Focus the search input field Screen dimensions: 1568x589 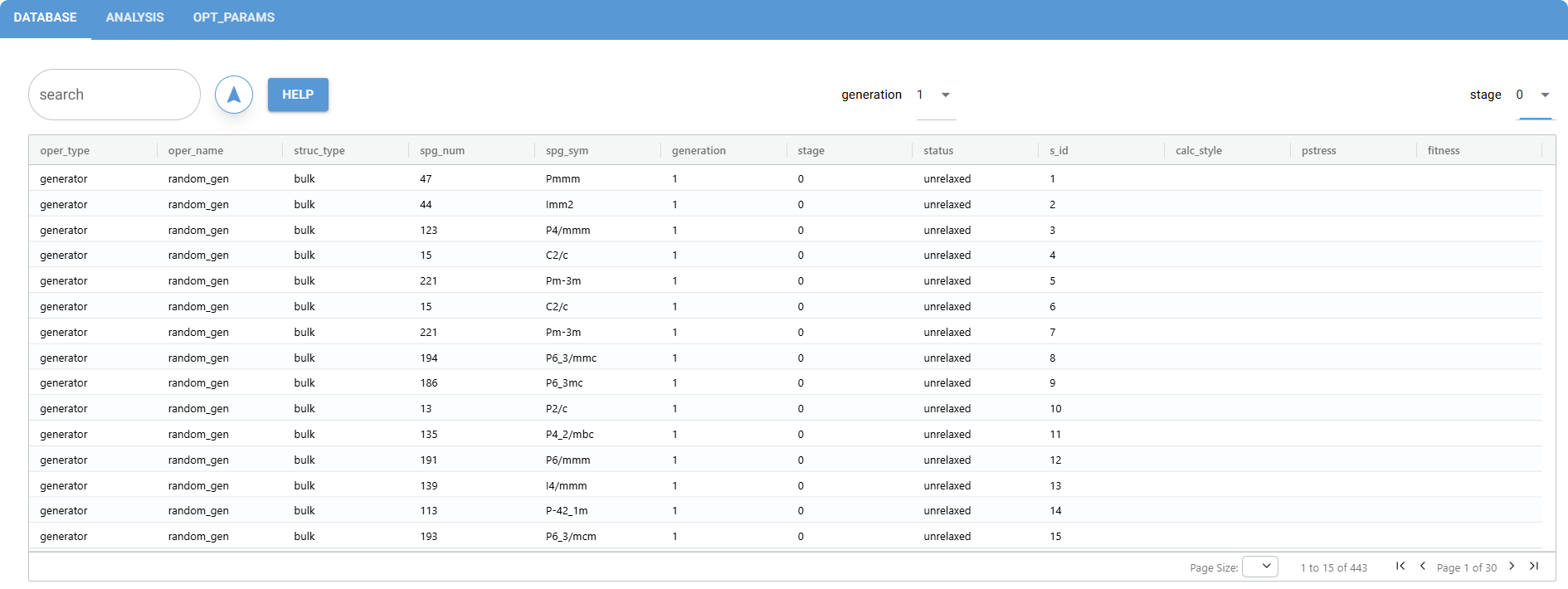(114, 95)
